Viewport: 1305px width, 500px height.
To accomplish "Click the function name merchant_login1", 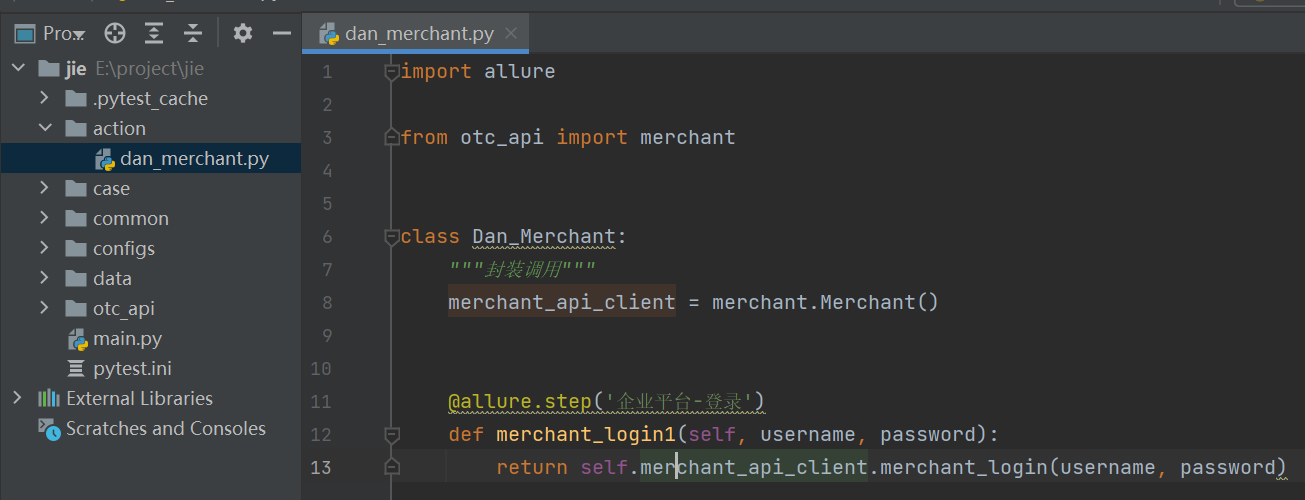I will pyautogui.click(x=586, y=434).
